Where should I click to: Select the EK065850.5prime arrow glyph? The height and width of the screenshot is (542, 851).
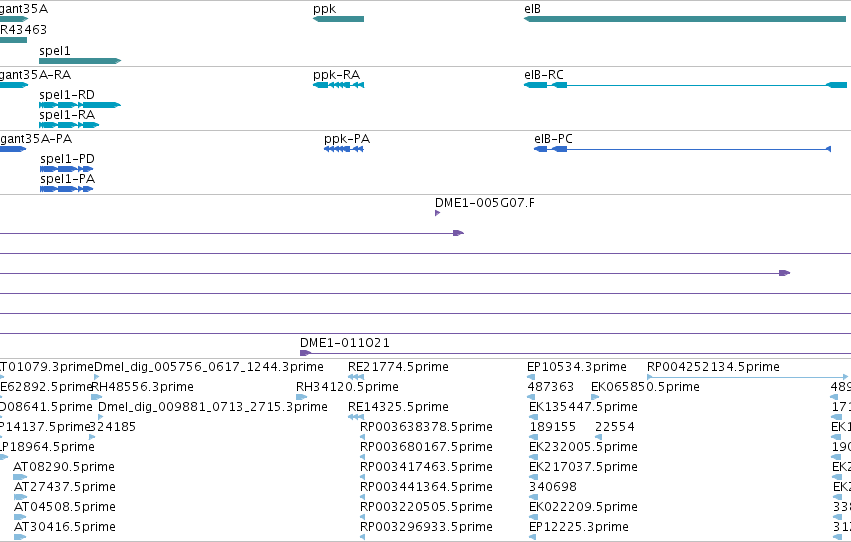tap(595, 397)
